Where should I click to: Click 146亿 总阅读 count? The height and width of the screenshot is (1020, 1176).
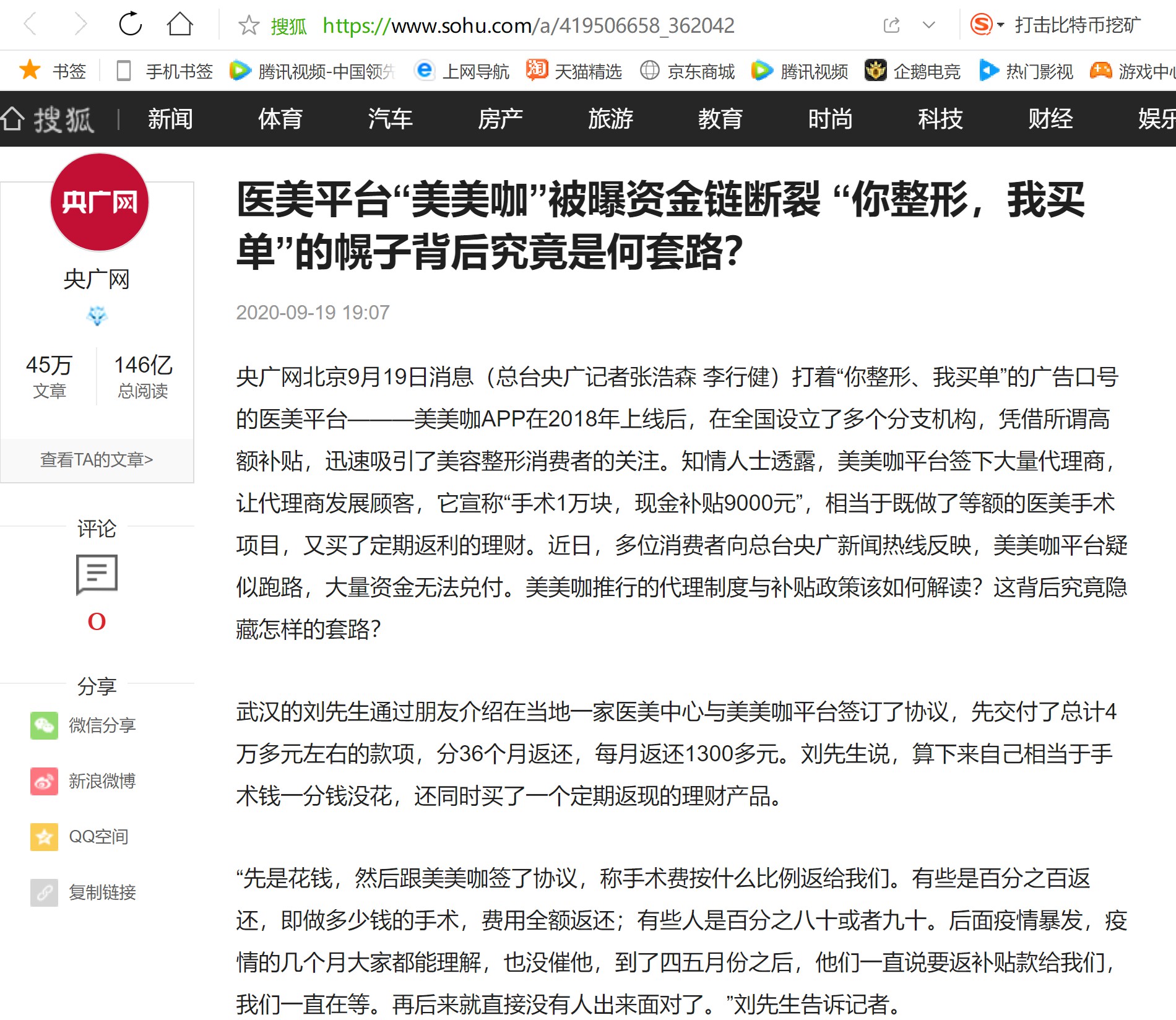pos(143,376)
